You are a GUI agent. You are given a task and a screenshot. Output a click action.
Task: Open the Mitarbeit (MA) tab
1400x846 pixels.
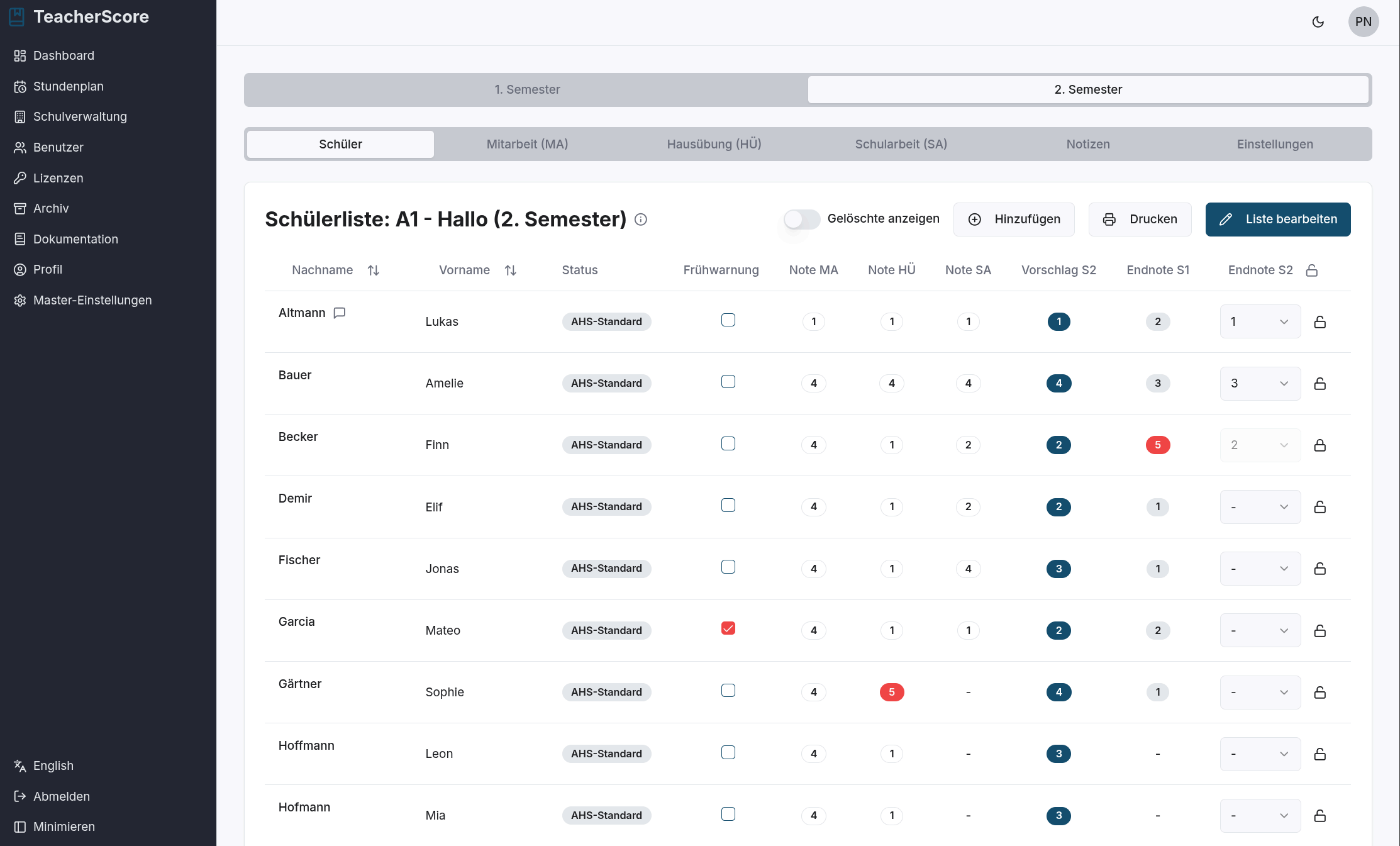[527, 144]
